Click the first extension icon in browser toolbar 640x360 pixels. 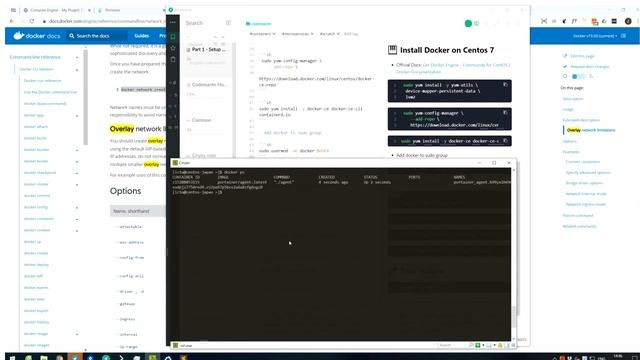(x=544, y=21)
